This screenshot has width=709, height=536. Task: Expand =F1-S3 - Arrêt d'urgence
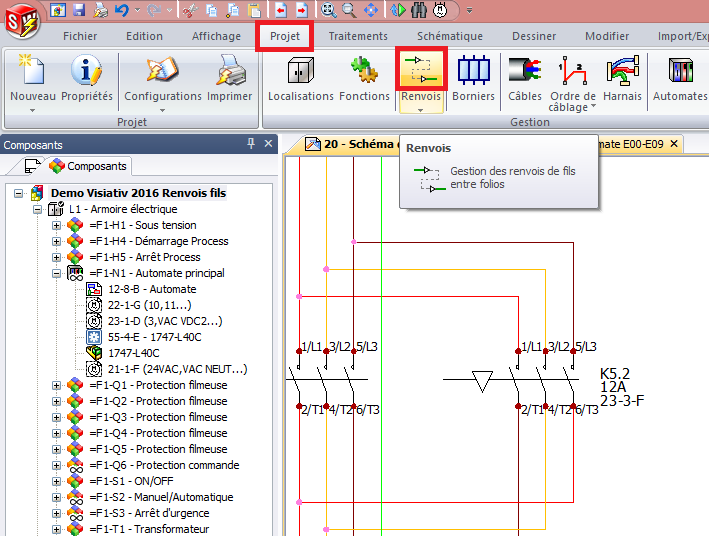(56, 513)
